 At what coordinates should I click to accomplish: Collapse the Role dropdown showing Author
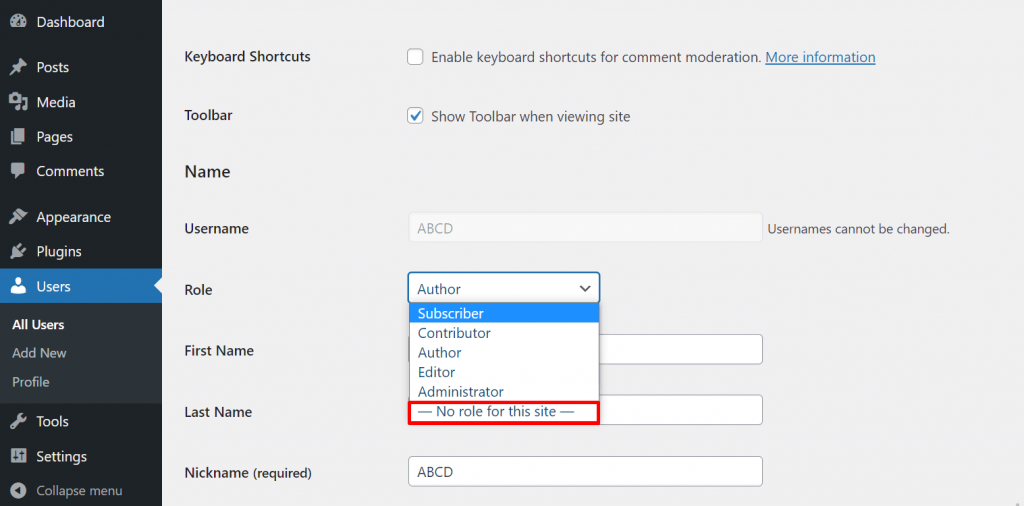pos(503,288)
